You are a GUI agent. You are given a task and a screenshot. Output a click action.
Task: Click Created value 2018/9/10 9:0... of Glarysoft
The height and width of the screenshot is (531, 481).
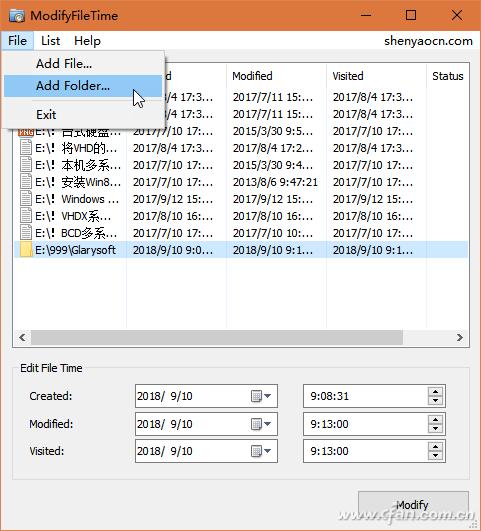click(x=173, y=250)
